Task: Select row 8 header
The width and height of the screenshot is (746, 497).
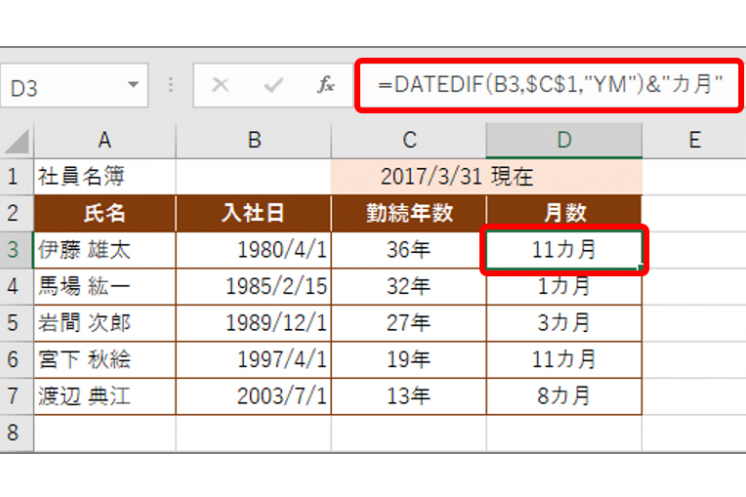Action: pyautogui.click(x=17, y=433)
